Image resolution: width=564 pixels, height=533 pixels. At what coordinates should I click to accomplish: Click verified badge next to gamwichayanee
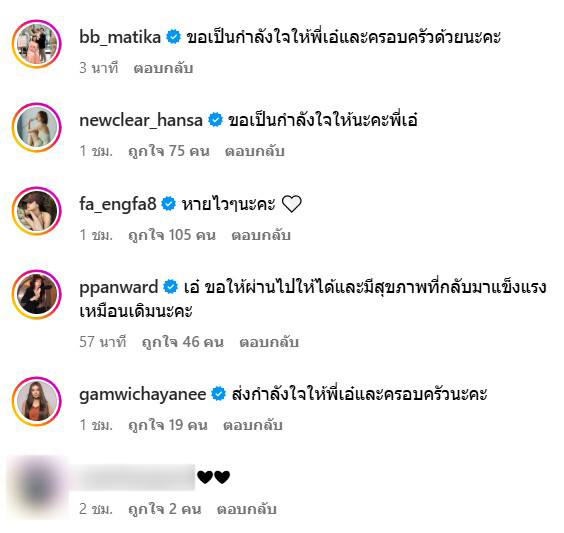click(x=218, y=394)
